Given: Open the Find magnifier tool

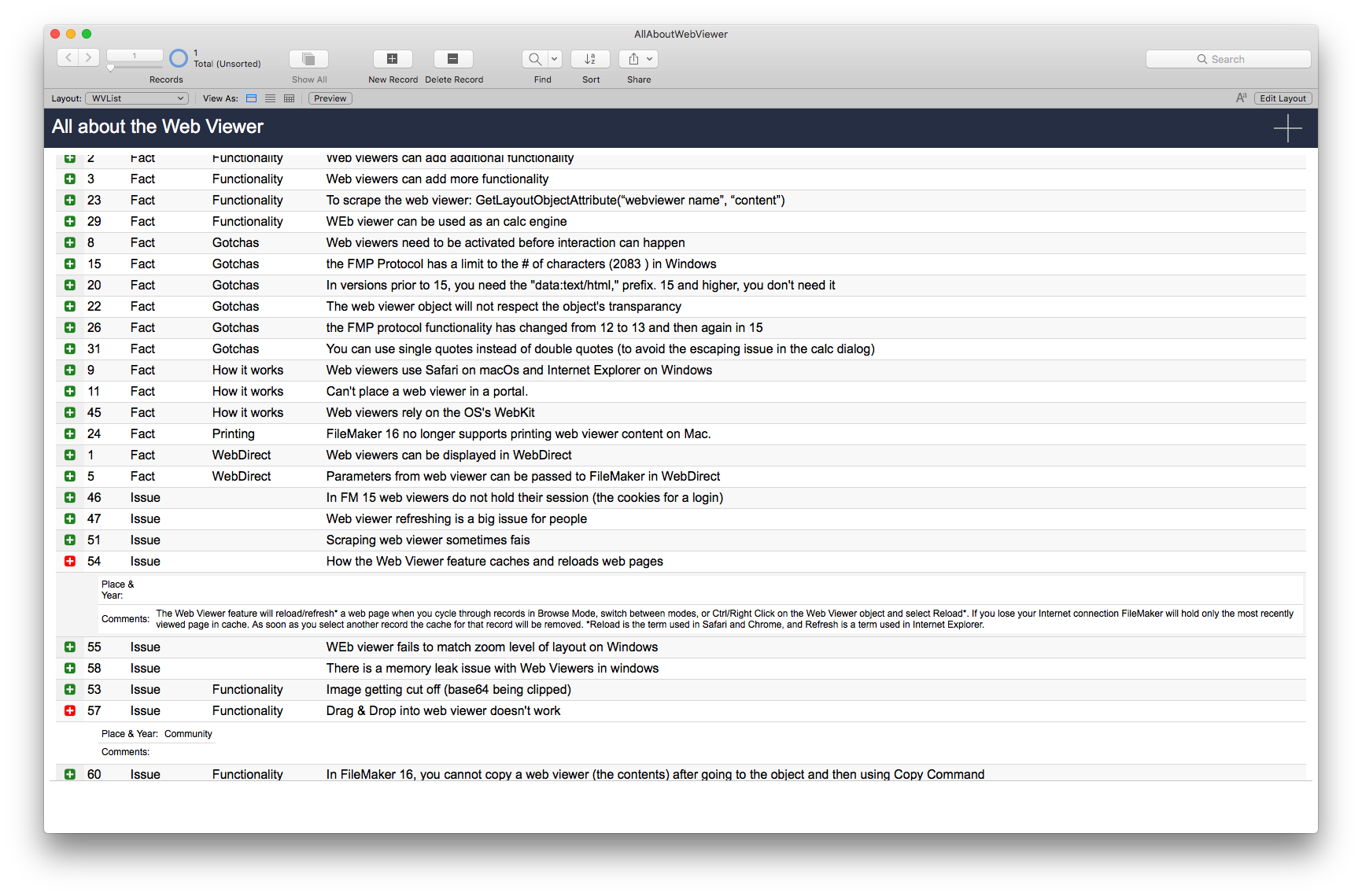Looking at the screenshot, I should (535, 59).
